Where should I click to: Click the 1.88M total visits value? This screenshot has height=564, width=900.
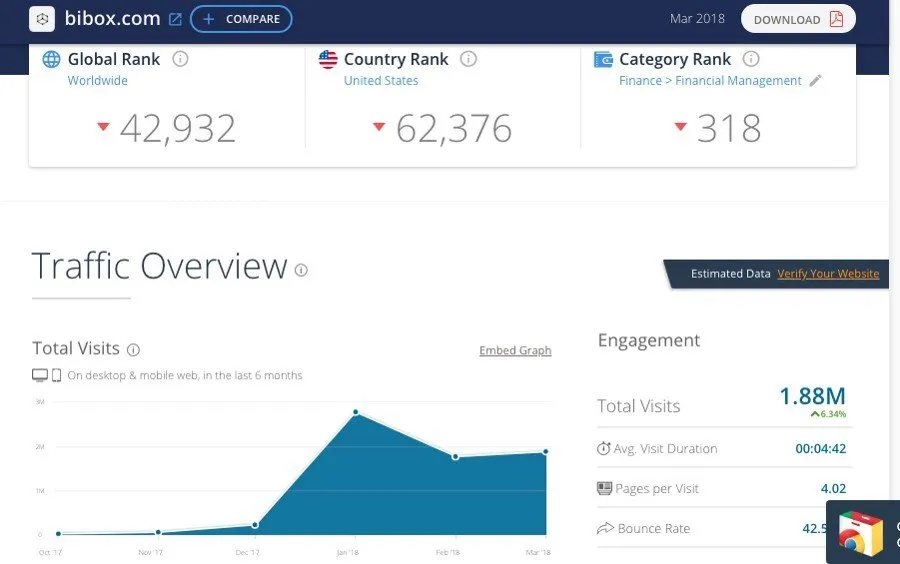[x=812, y=396]
